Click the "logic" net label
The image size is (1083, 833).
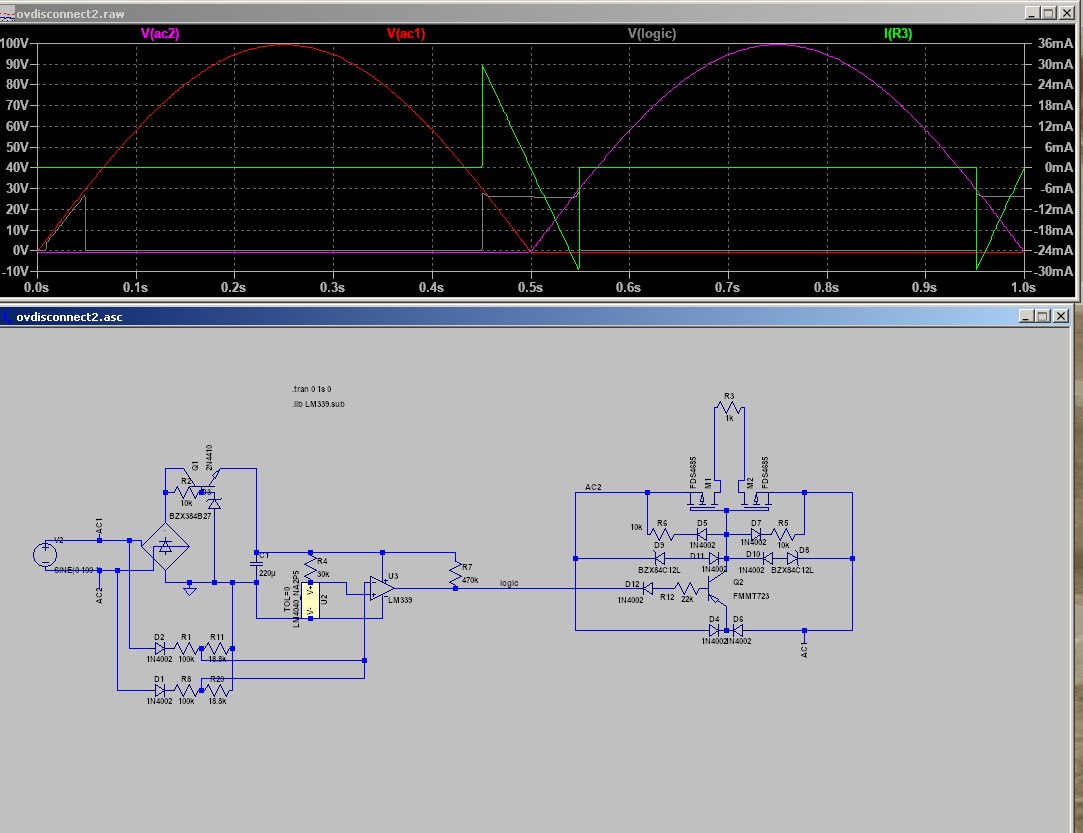coord(509,583)
